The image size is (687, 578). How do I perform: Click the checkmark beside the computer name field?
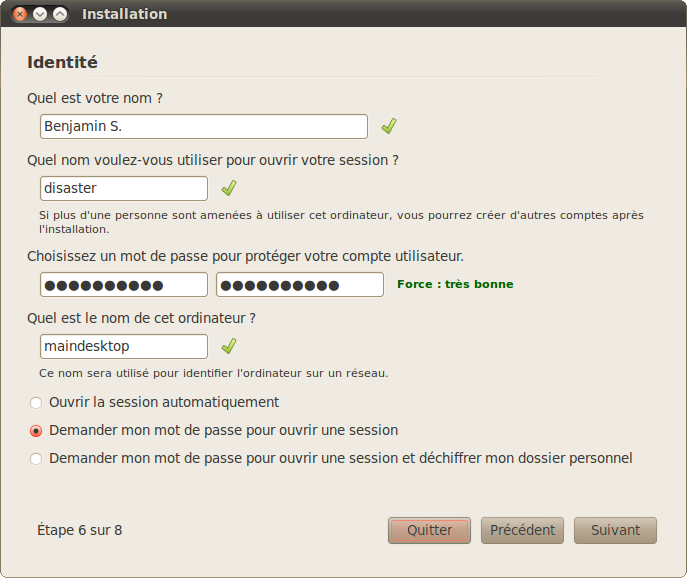pyautogui.click(x=229, y=346)
